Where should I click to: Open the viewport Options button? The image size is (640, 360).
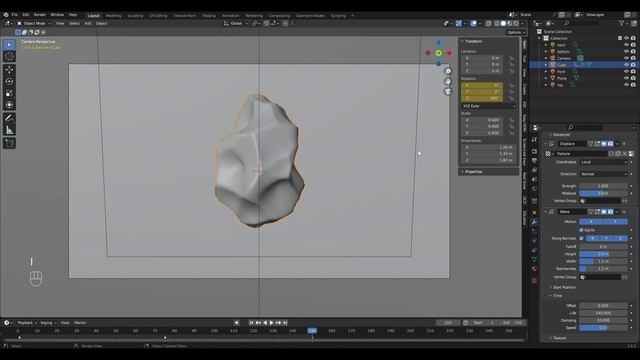coord(516,32)
